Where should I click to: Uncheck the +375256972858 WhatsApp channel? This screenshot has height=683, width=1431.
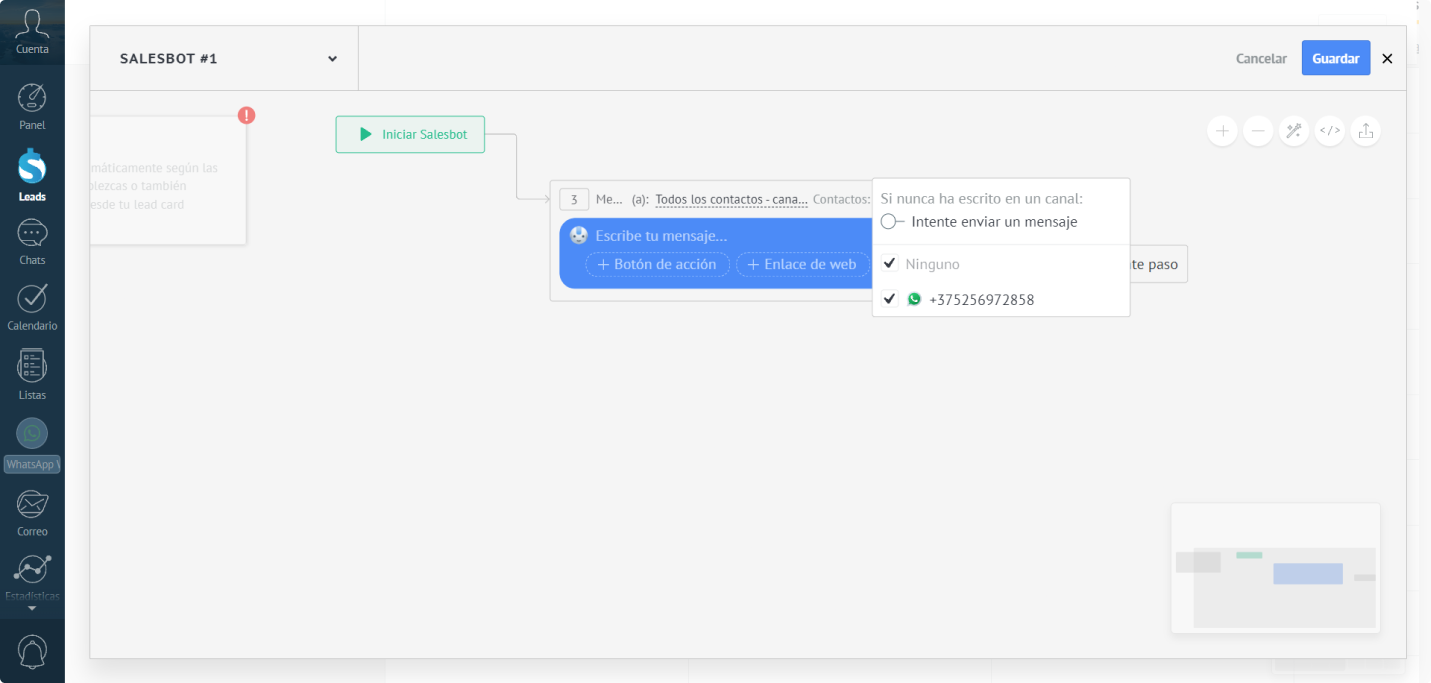tap(889, 299)
